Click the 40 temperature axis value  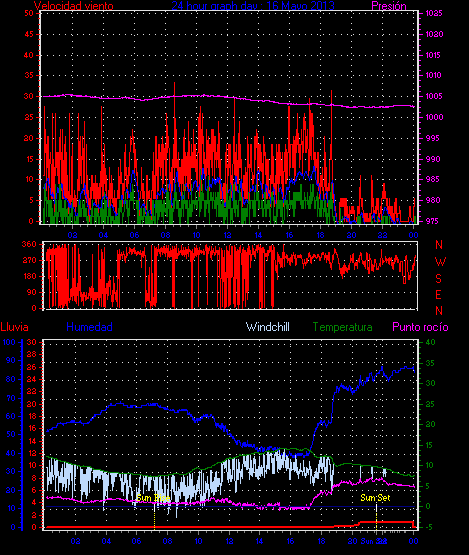pos(430,342)
